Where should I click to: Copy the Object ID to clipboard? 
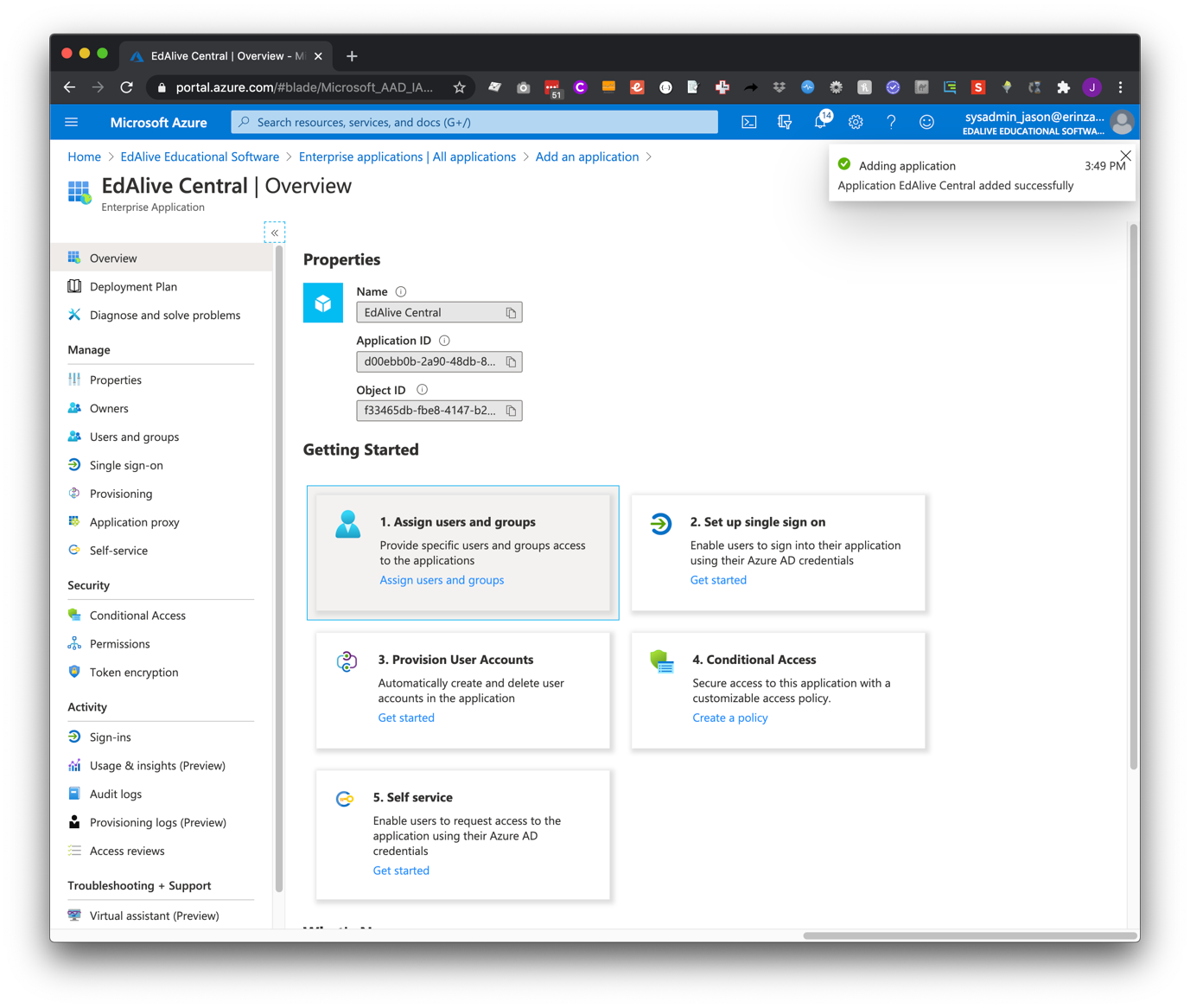[511, 411]
